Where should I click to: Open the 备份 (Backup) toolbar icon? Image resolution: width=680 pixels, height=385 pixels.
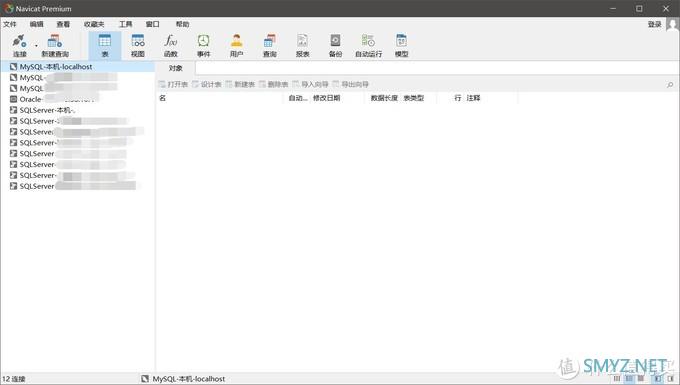[335, 46]
